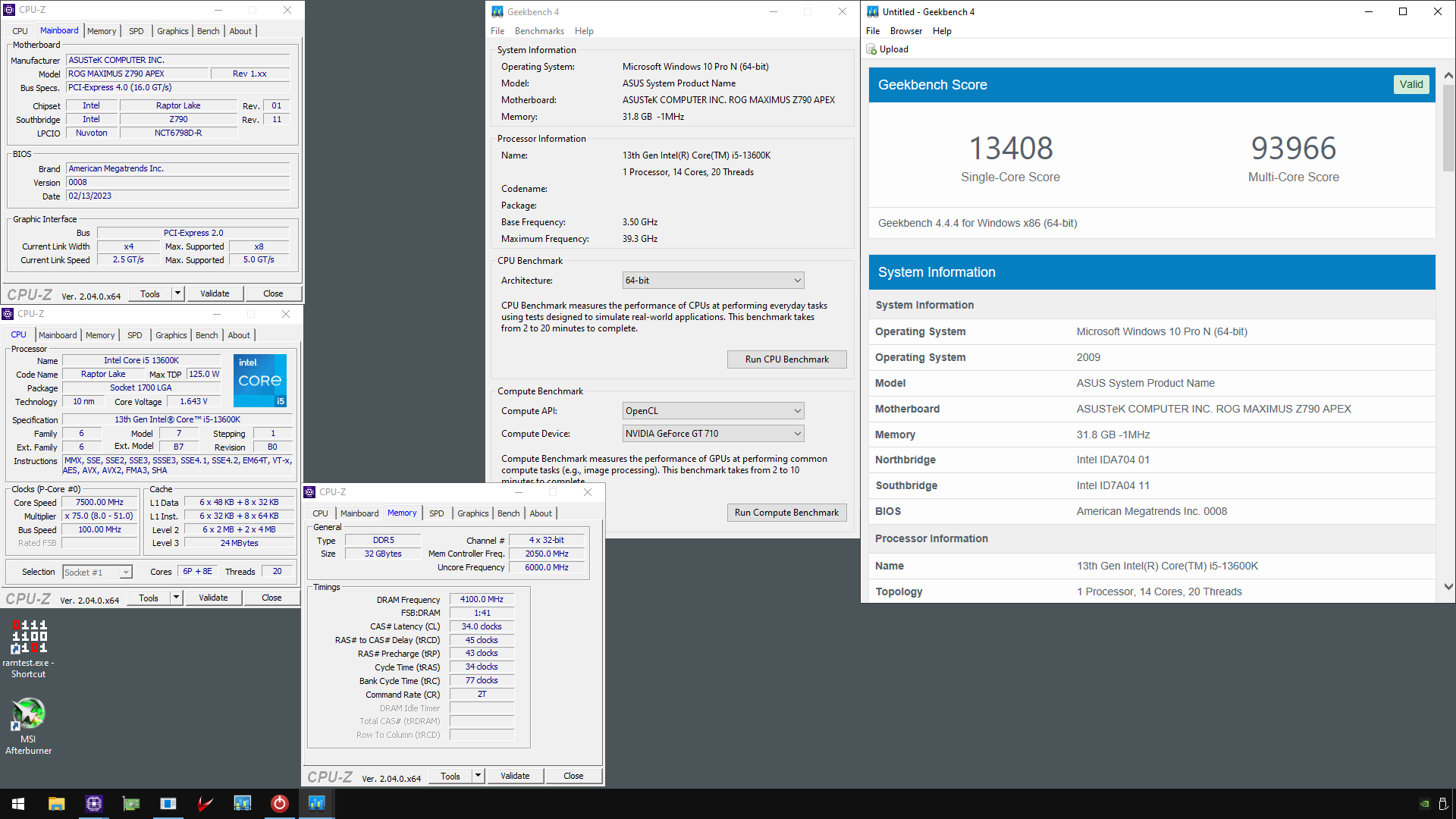Image resolution: width=1456 pixels, height=819 pixels.
Task: Open the Compute API OpenCL dropdown
Action: click(713, 411)
